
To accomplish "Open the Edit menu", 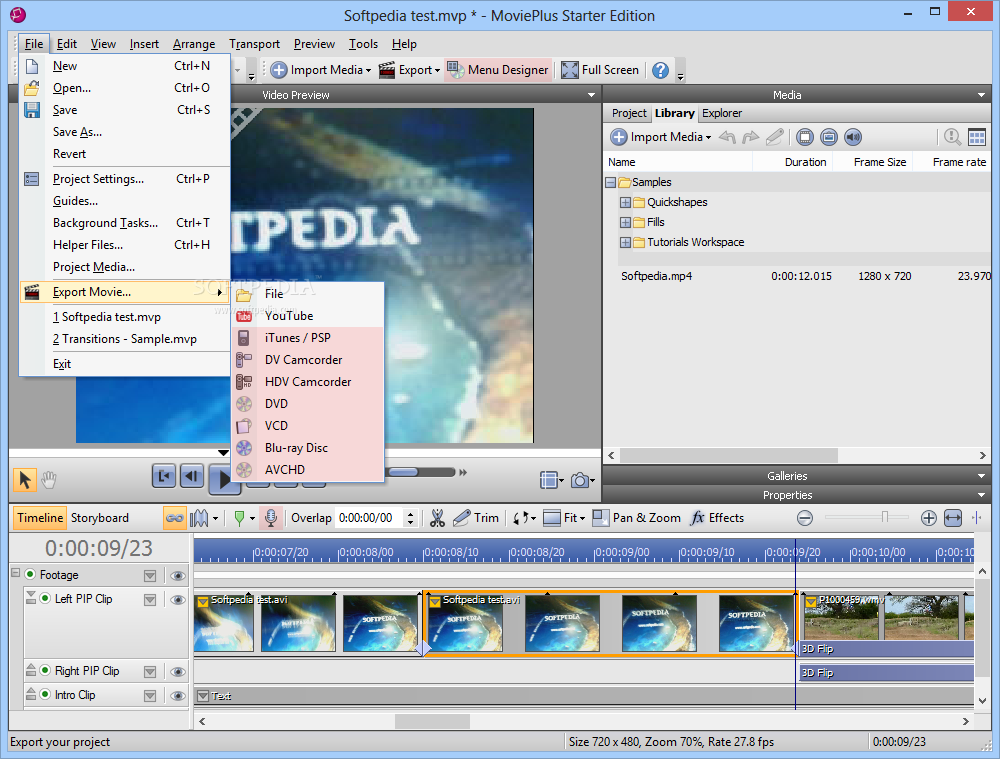I will pyautogui.click(x=66, y=44).
